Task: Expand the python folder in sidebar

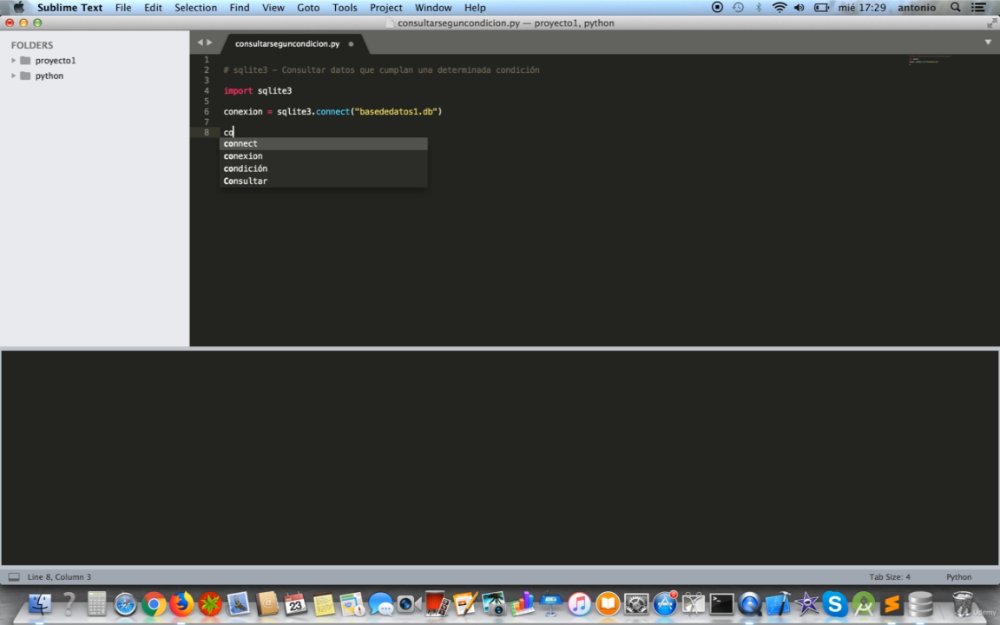Action: (x=13, y=76)
